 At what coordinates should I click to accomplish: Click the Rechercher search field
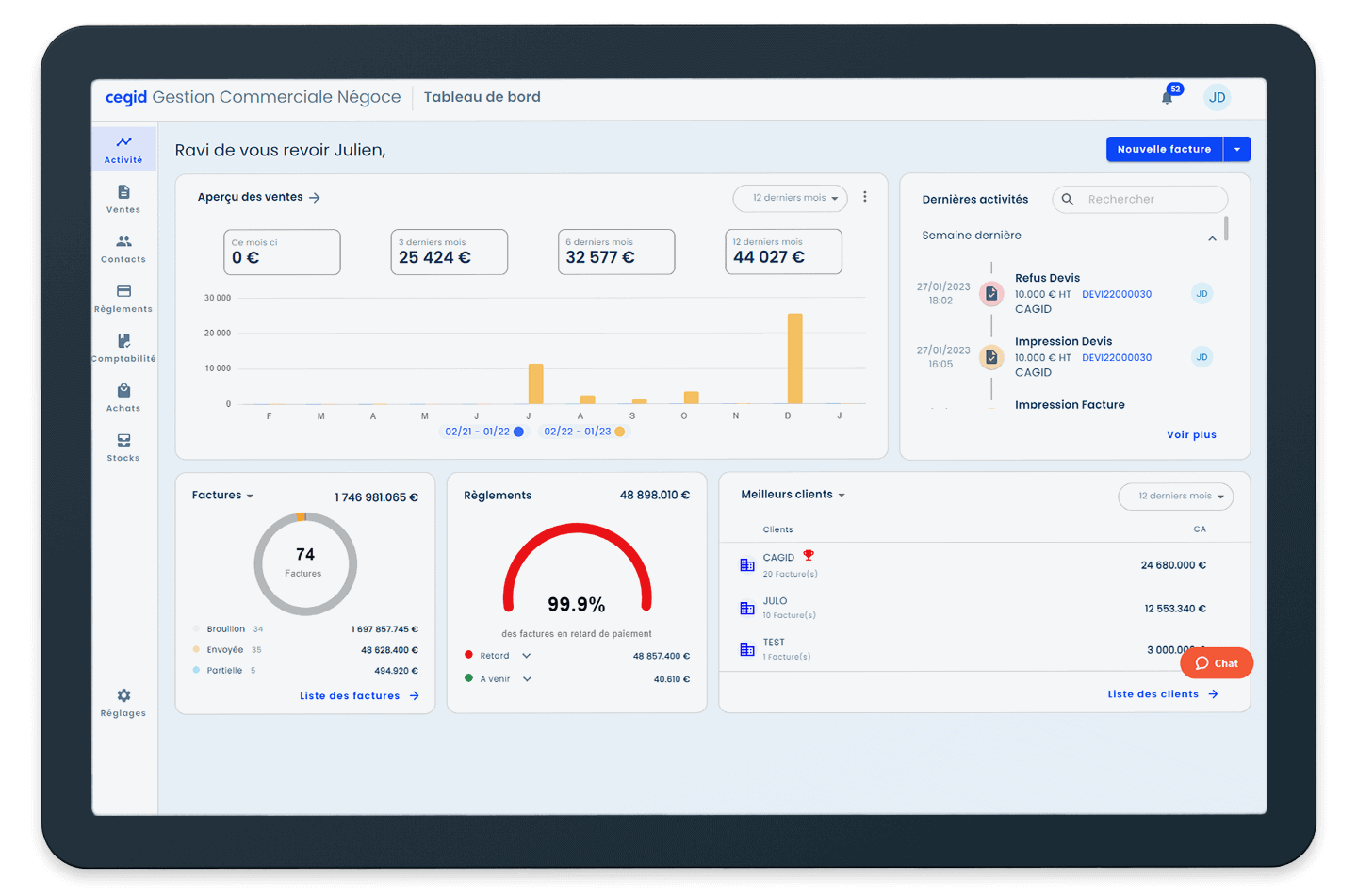[1150, 200]
